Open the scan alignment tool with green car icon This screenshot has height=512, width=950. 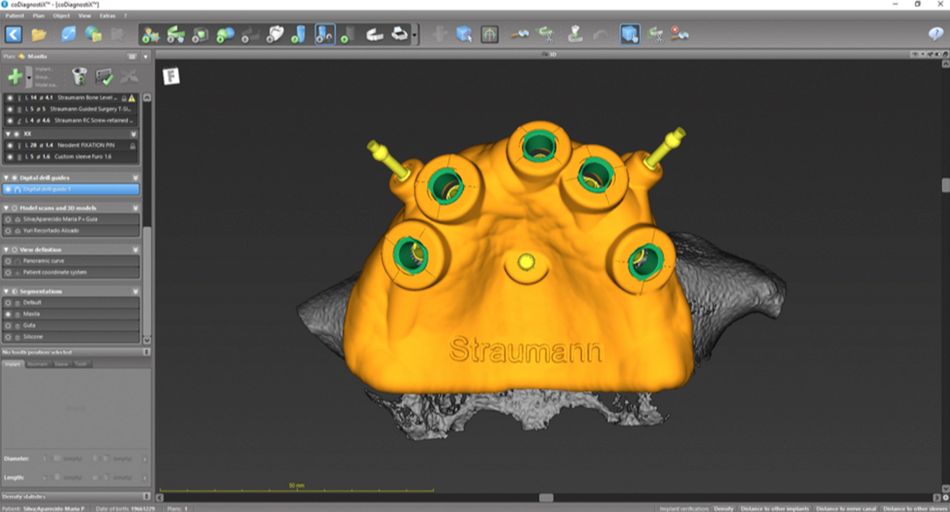(176, 35)
